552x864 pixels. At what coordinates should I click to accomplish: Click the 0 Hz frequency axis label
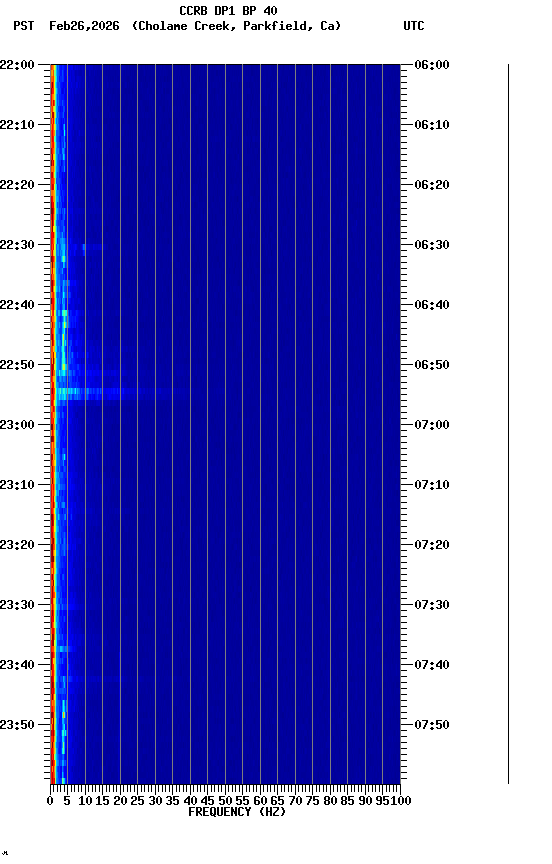[x=50, y=801]
